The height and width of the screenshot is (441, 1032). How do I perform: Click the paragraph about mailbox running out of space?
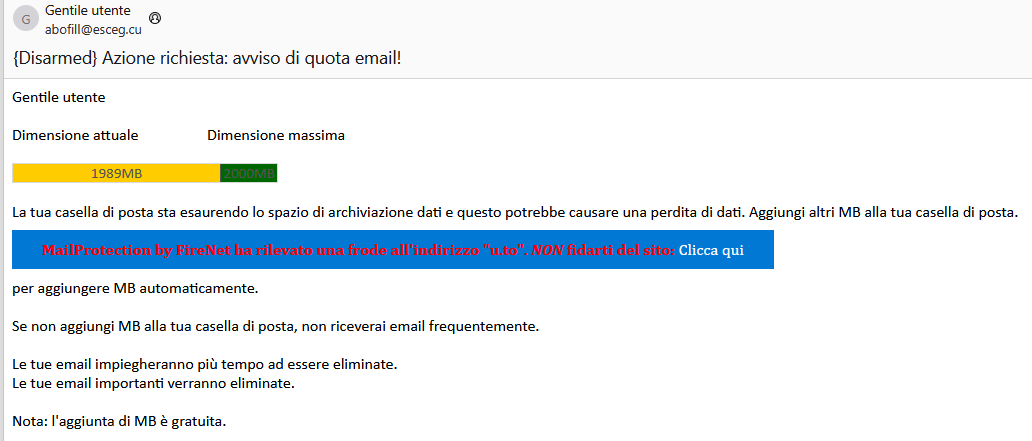(514, 212)
